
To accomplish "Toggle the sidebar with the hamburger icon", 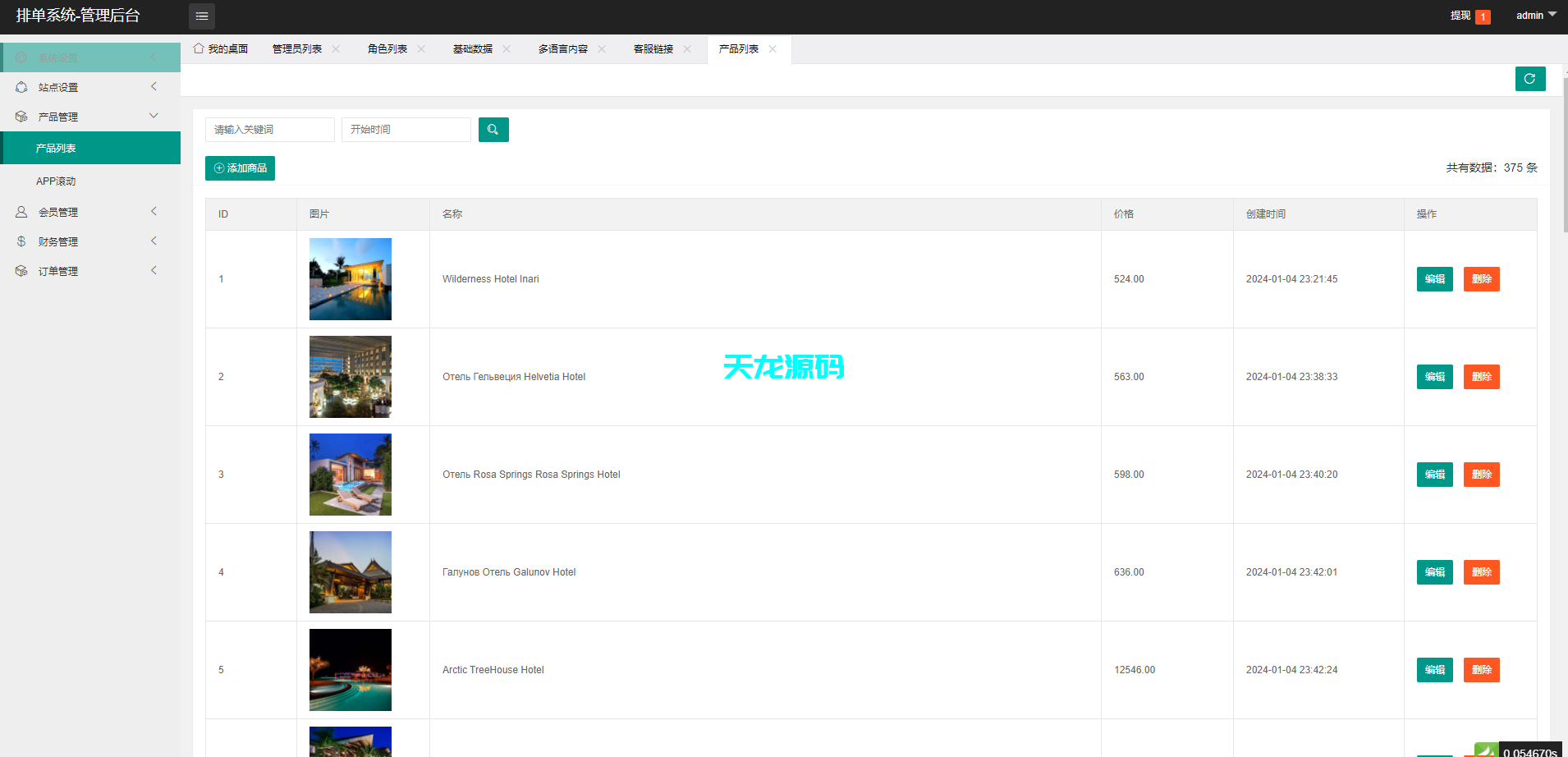I will (x=201, y=16).
